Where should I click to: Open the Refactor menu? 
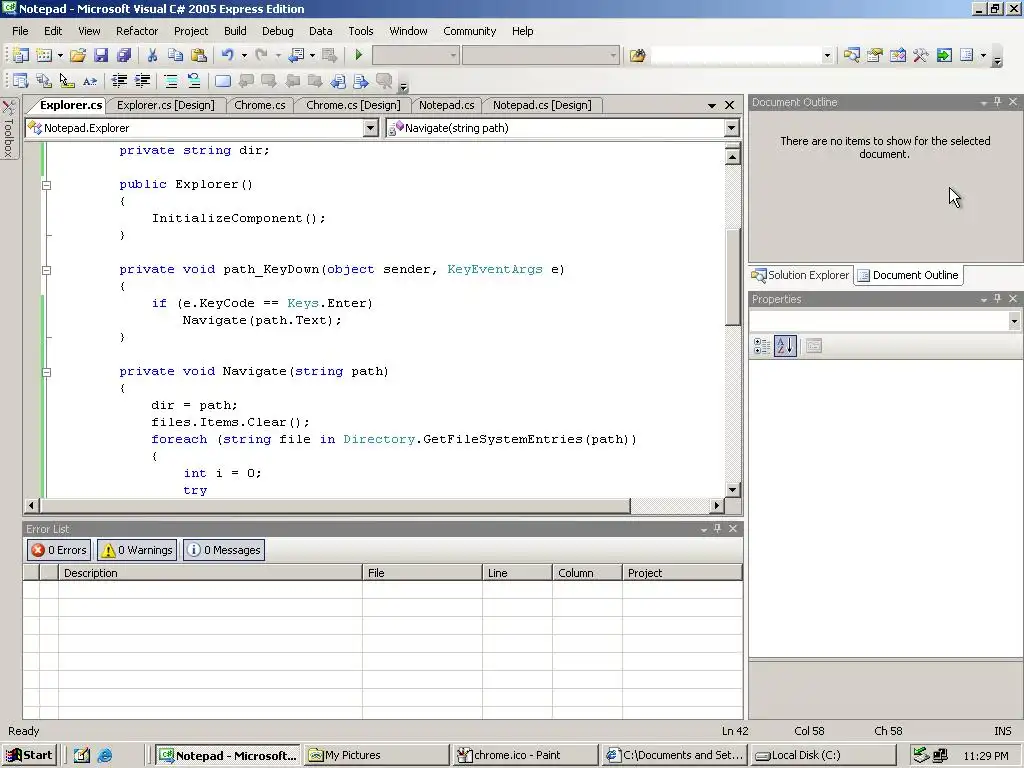point(136,31)
